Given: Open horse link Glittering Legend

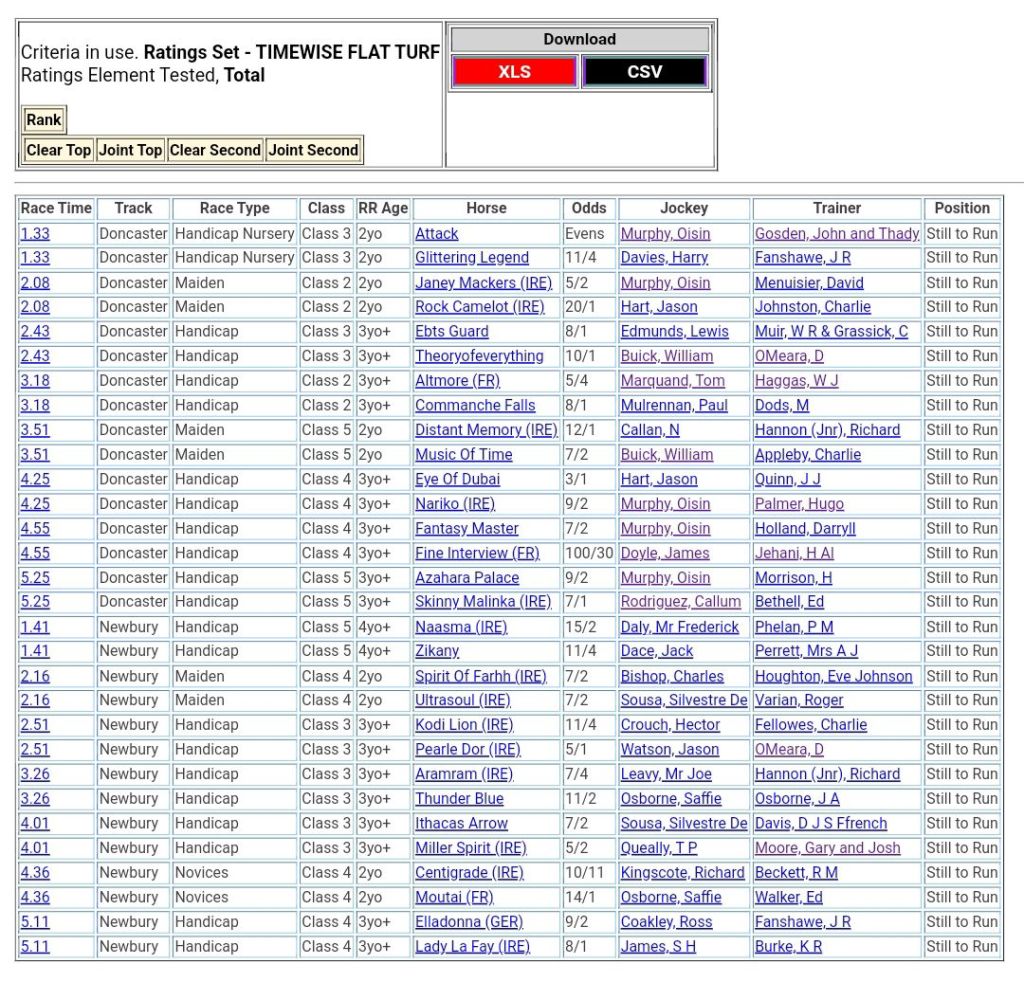Looking at the screenshot, I should tap(472, 258).
